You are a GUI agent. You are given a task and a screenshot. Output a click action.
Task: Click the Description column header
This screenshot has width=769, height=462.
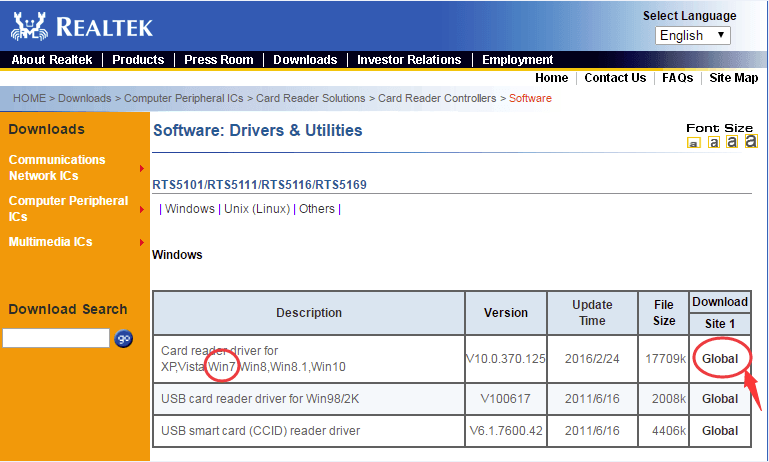pyautogui.click(x=309, y=313)
